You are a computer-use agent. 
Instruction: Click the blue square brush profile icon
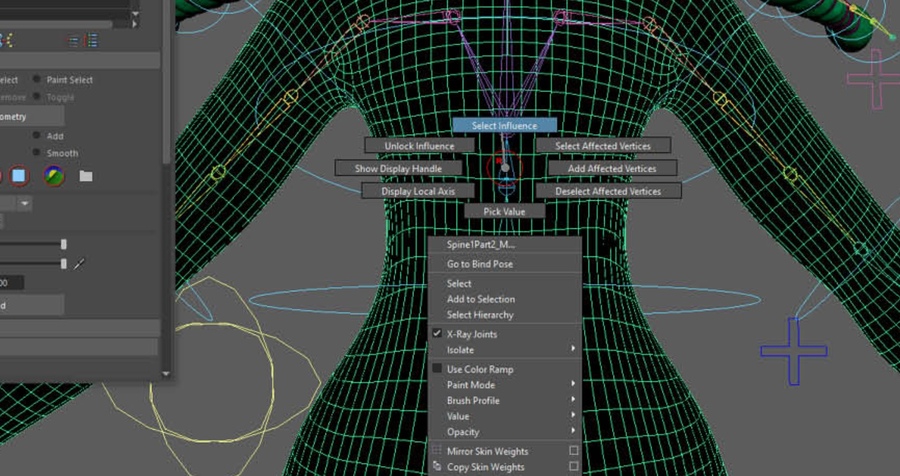tap(20, 176)
